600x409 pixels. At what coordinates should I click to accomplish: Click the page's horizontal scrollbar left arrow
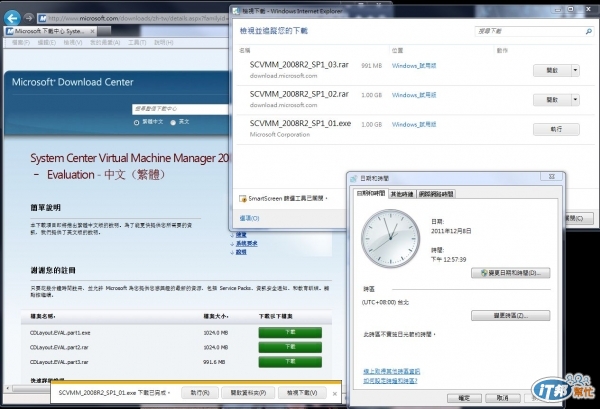click(8, 388)
